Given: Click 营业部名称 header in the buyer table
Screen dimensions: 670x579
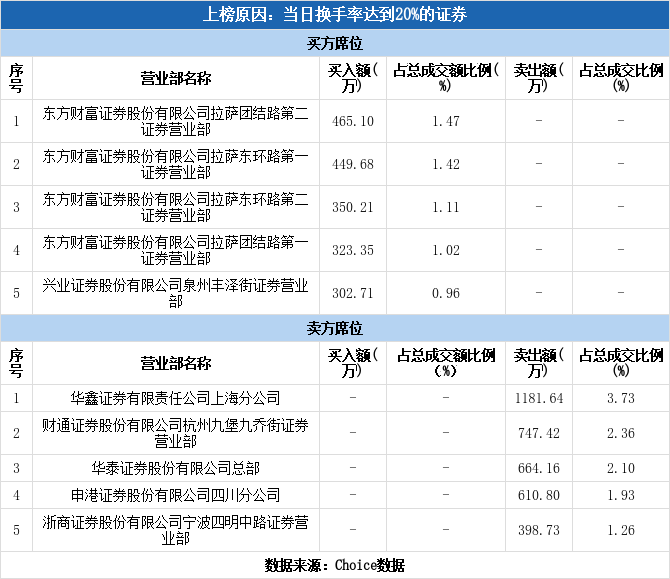Looking at the screenshot, I should click(176, 78).
